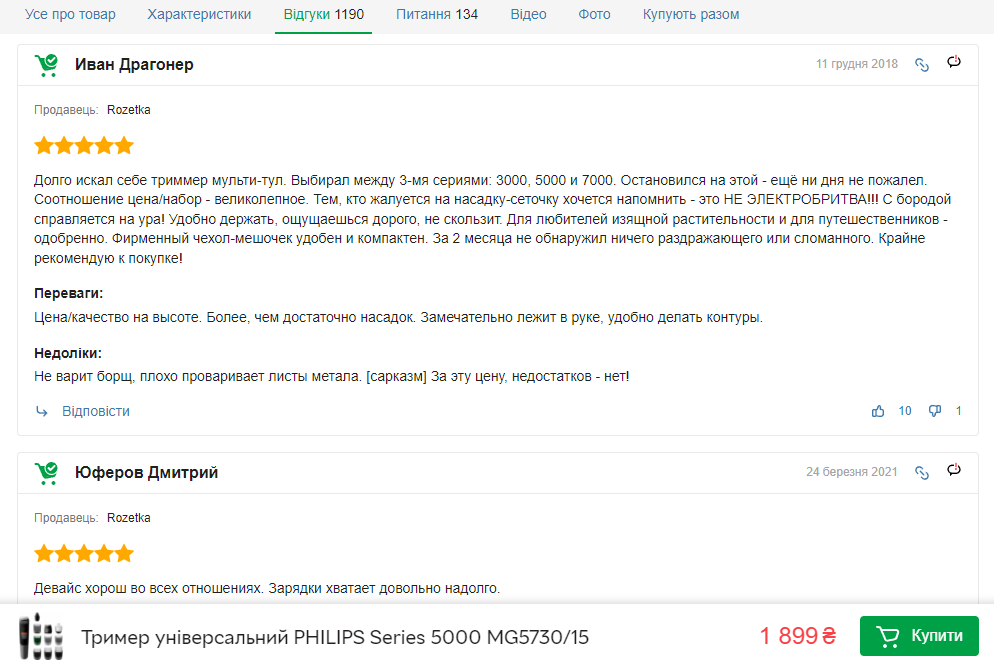
Task: Copy link to Иван Драгонер's review
Action: 922,65
